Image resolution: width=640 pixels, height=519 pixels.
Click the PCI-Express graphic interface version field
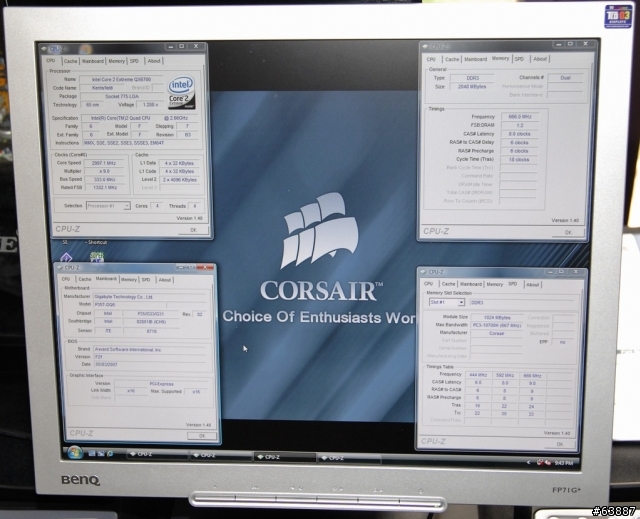pos(162,384)
